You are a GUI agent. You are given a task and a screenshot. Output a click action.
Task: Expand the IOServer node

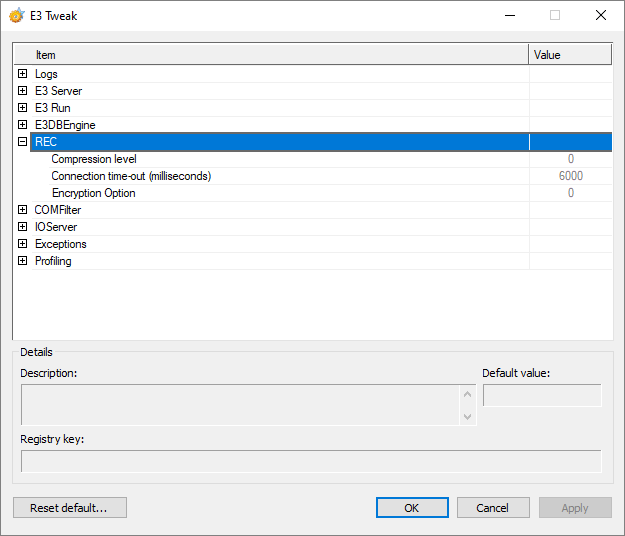coord(22,227)
